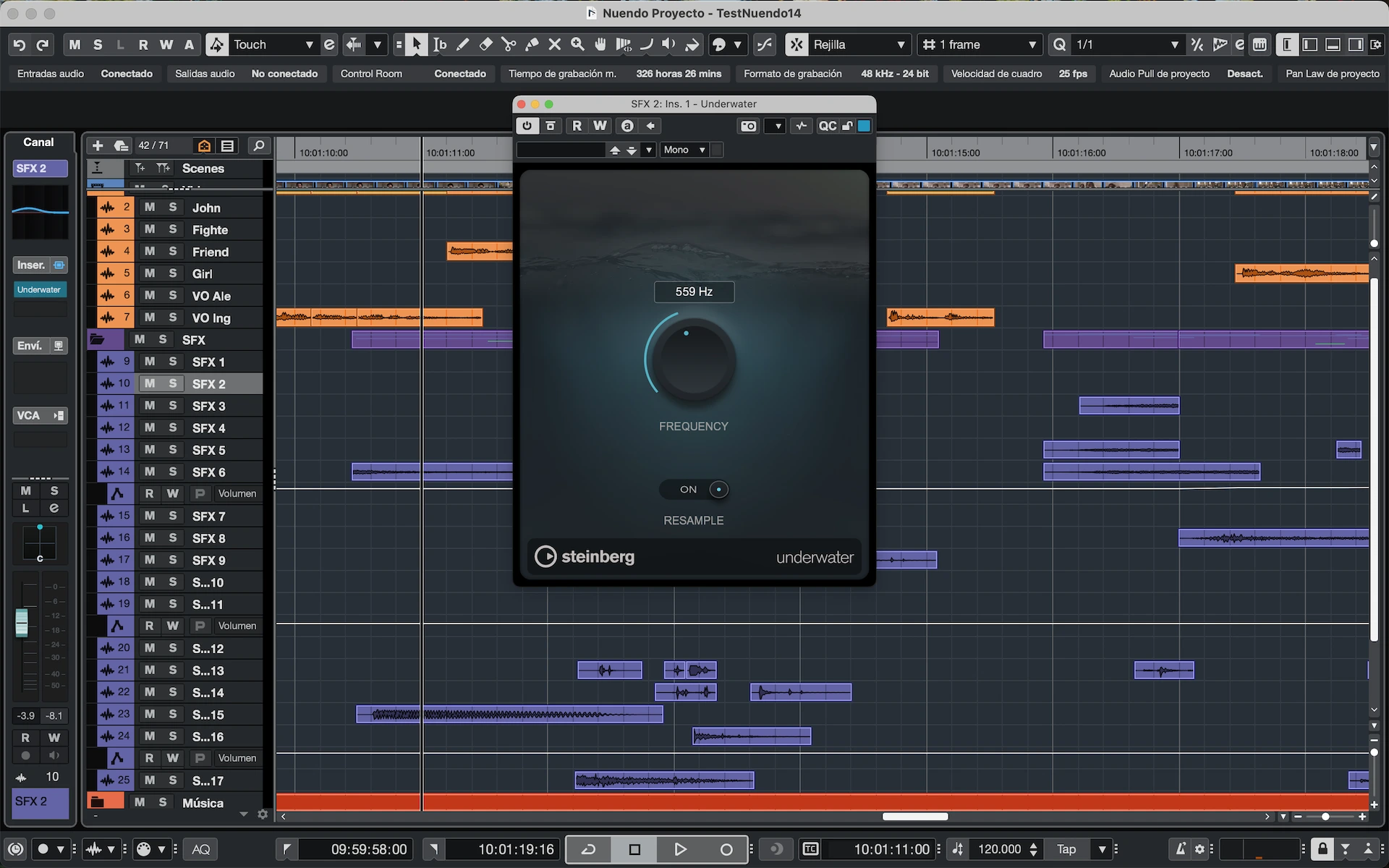
Task: Click the Play transport button
Action: [x=680, y=849]
